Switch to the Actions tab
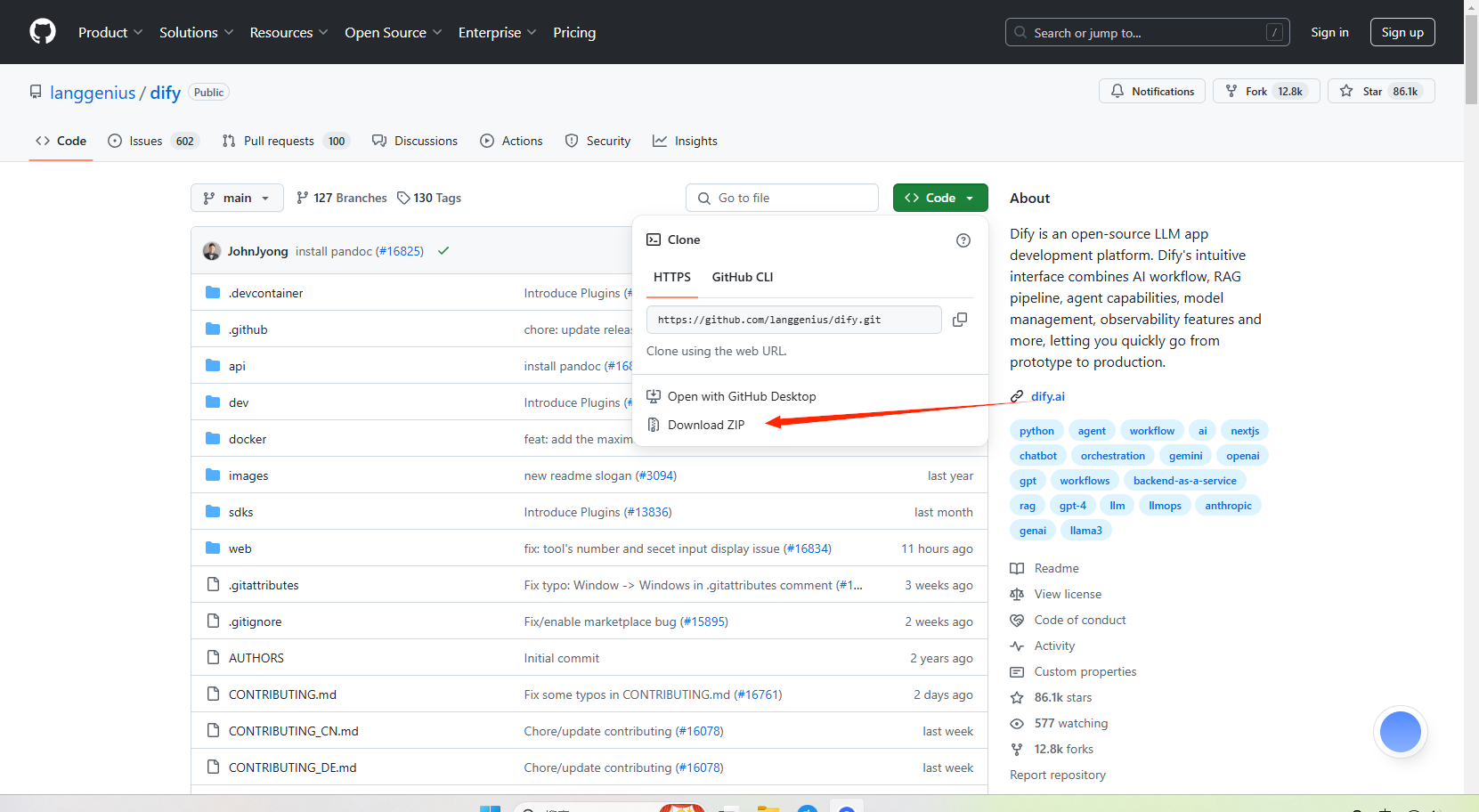 (x=511, y=141)
